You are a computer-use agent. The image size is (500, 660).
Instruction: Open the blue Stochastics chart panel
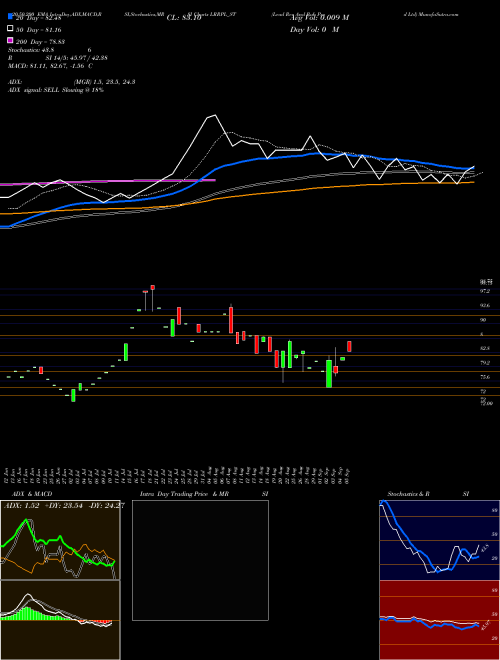click(x=439, y=540)
